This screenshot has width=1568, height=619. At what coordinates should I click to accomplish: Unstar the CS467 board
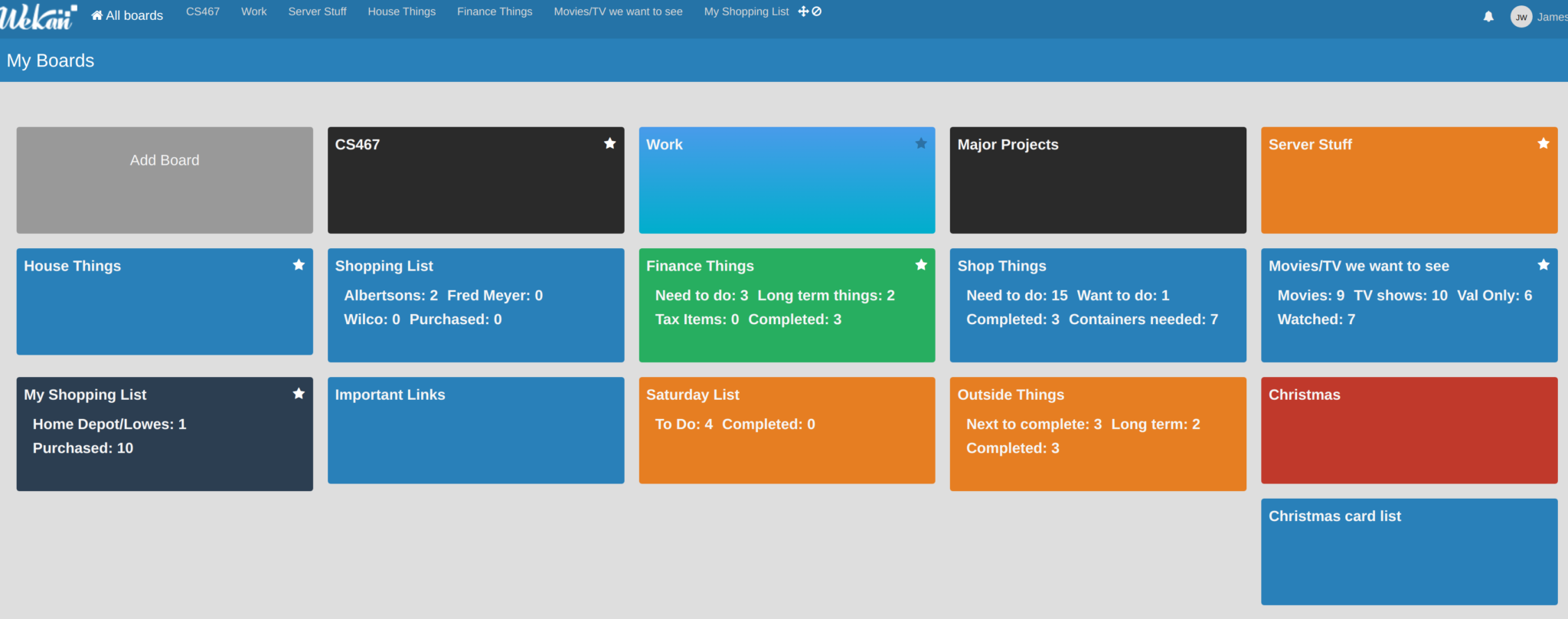pyautogui.click(x=610, y=143)
